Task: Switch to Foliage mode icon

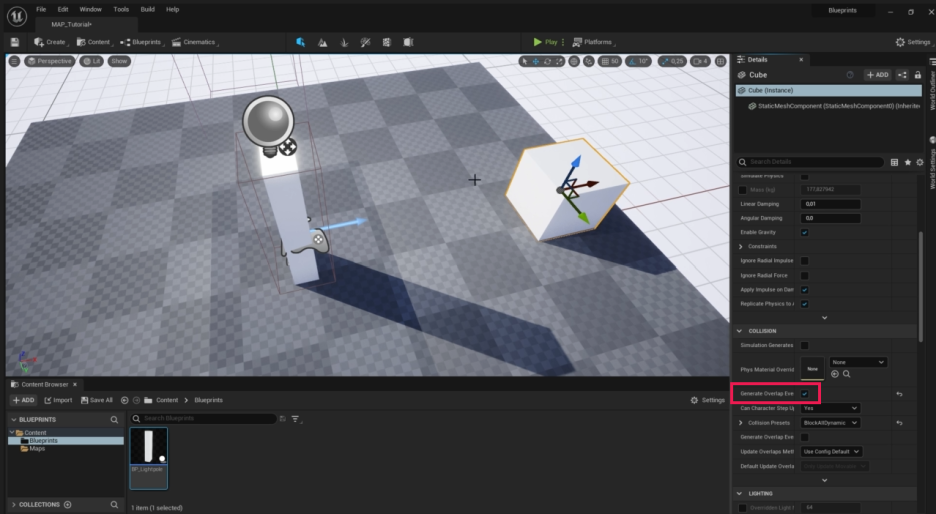Action: [344, 42]
